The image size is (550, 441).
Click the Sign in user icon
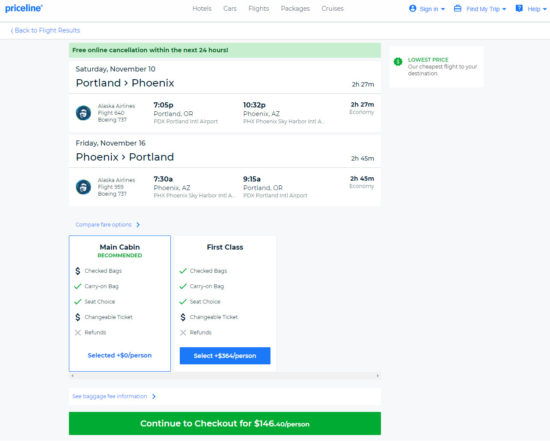[x=412, y=8]
